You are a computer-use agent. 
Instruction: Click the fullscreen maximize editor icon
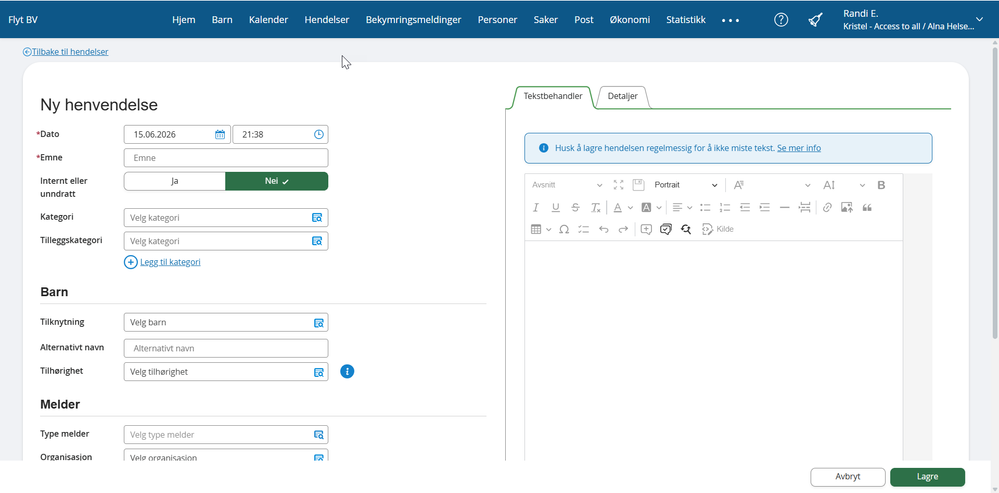point(618,185)
